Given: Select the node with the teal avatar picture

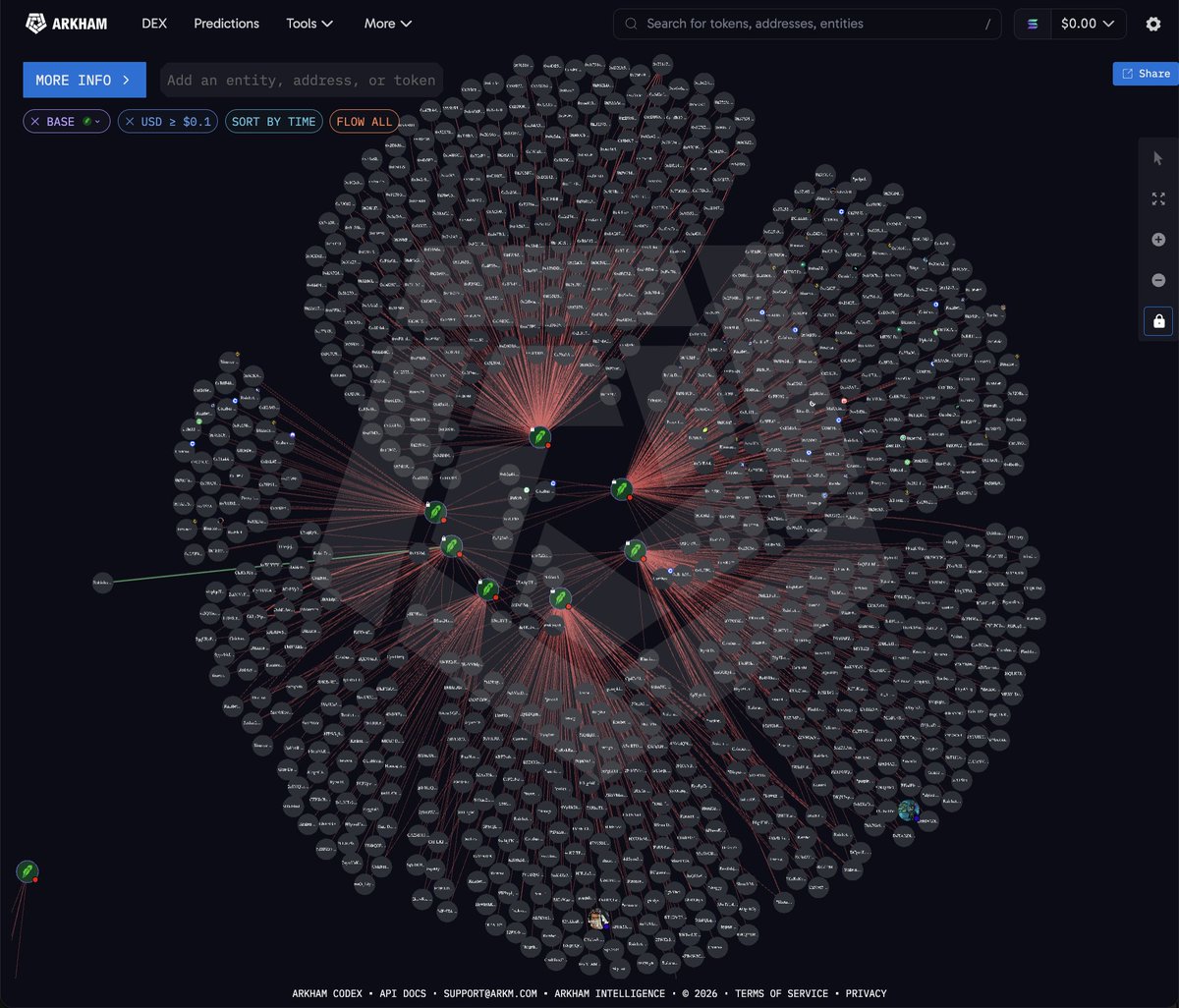Looking at the screenshot, I should pos(909,811).
